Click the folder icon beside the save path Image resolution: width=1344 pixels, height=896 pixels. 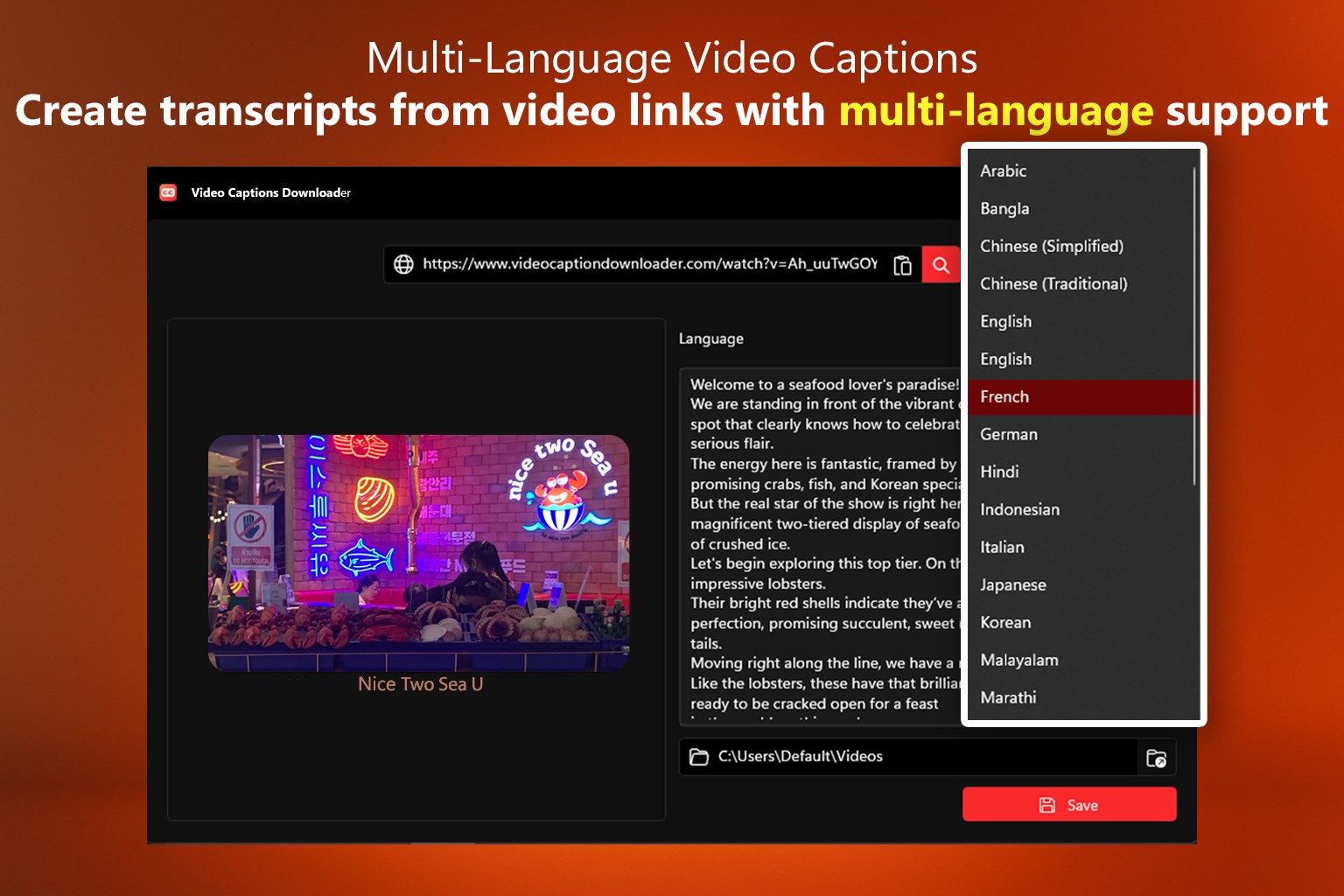tap(699, 757)
